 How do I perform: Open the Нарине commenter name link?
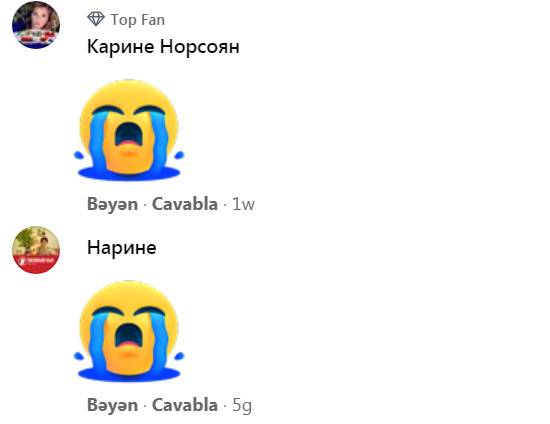pyautogui.click(x=122, y=248)
